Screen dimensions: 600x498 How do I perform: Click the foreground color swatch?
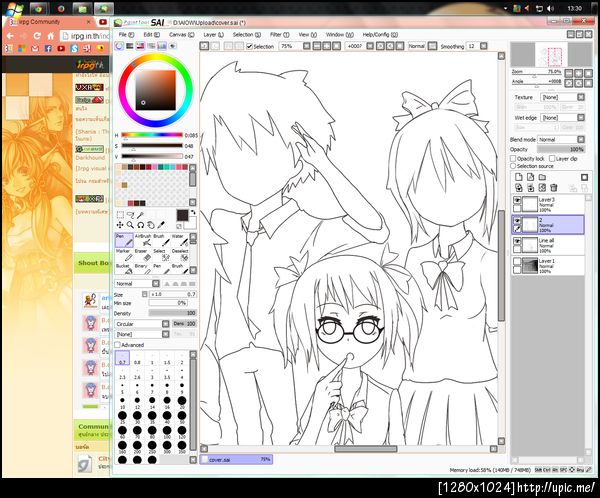(182, 215)
